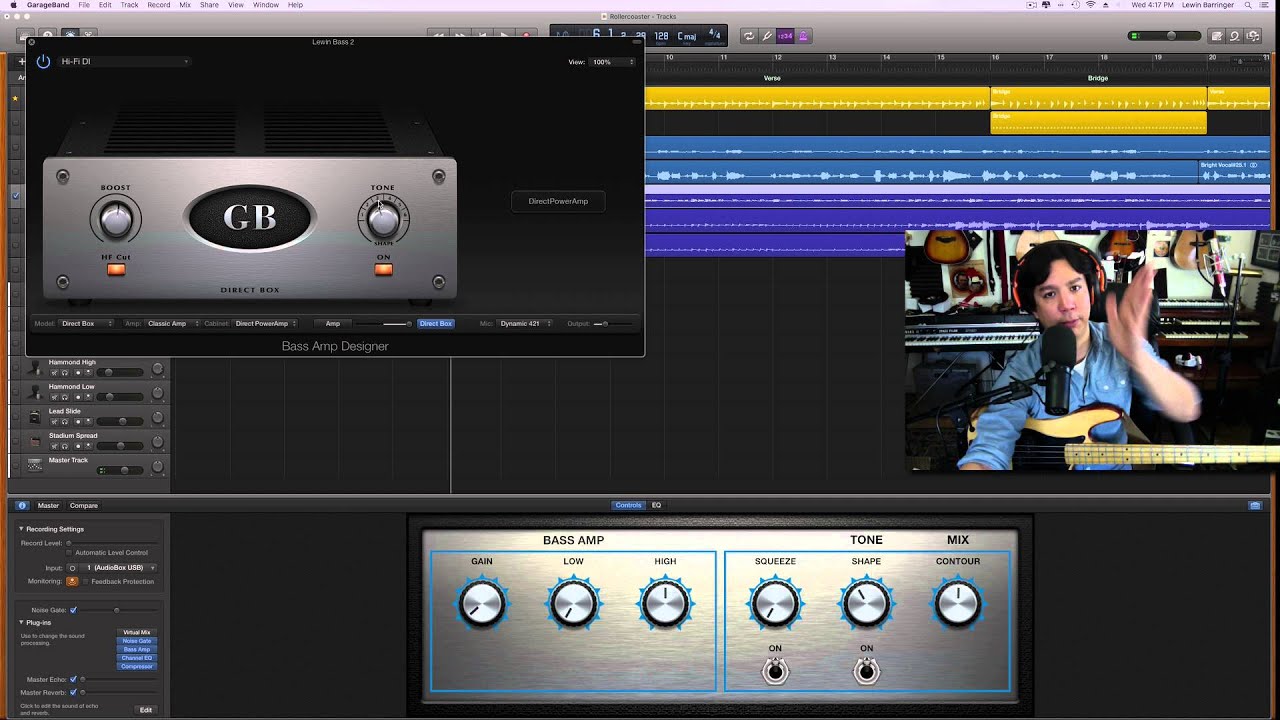
Task: Toggle the metronome button in toolbar
Action: 802,36
